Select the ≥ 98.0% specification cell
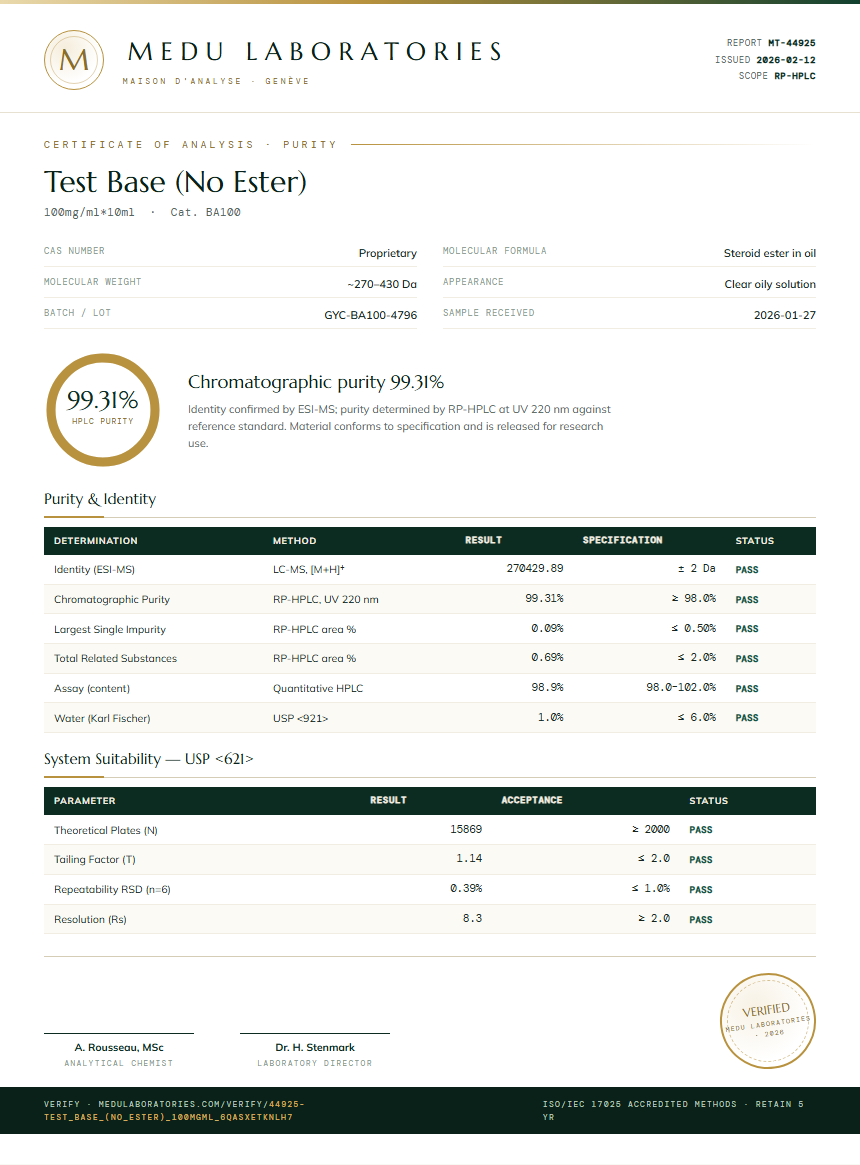The image size is (860, 1165). (694, 598)
